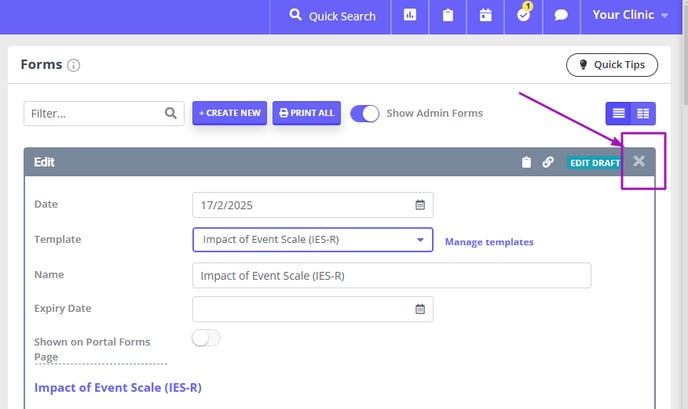The height and width of the screenshot is (409, 688).
Task: Open tasks icon with notification badge
Action: [x=523, y=13]
